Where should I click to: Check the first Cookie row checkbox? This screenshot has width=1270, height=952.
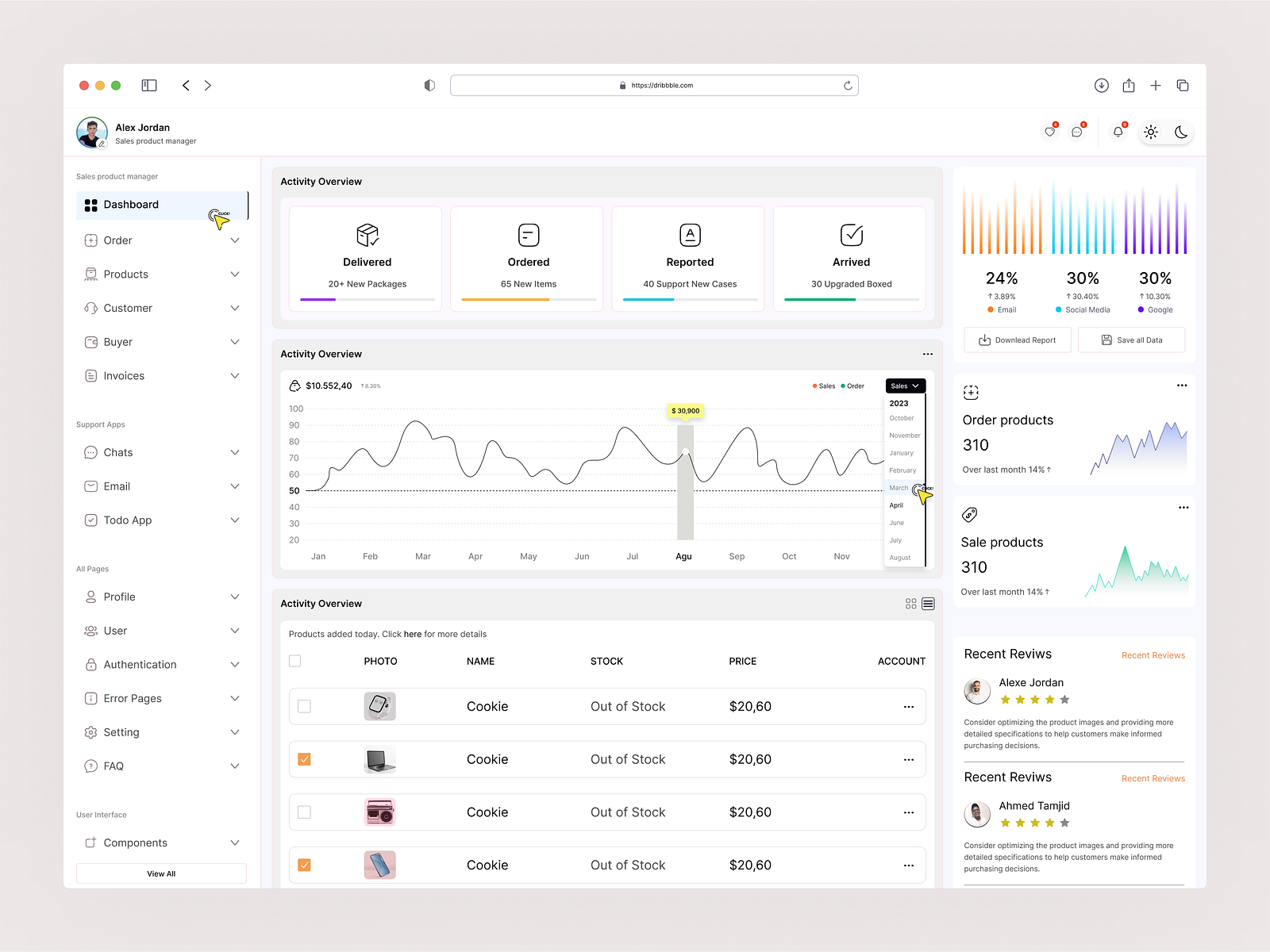pos(304,706)
